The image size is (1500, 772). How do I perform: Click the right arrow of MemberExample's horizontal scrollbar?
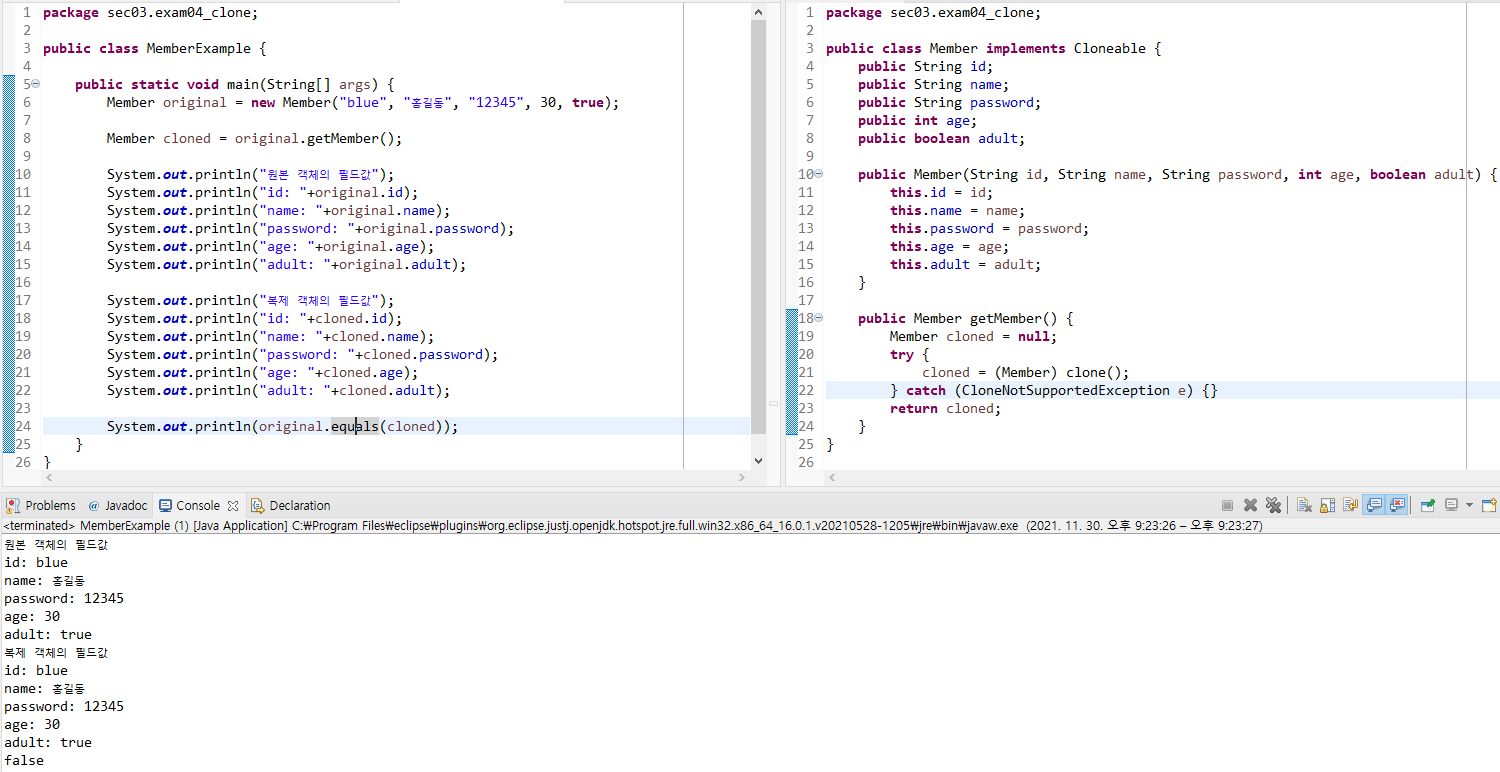742,478
